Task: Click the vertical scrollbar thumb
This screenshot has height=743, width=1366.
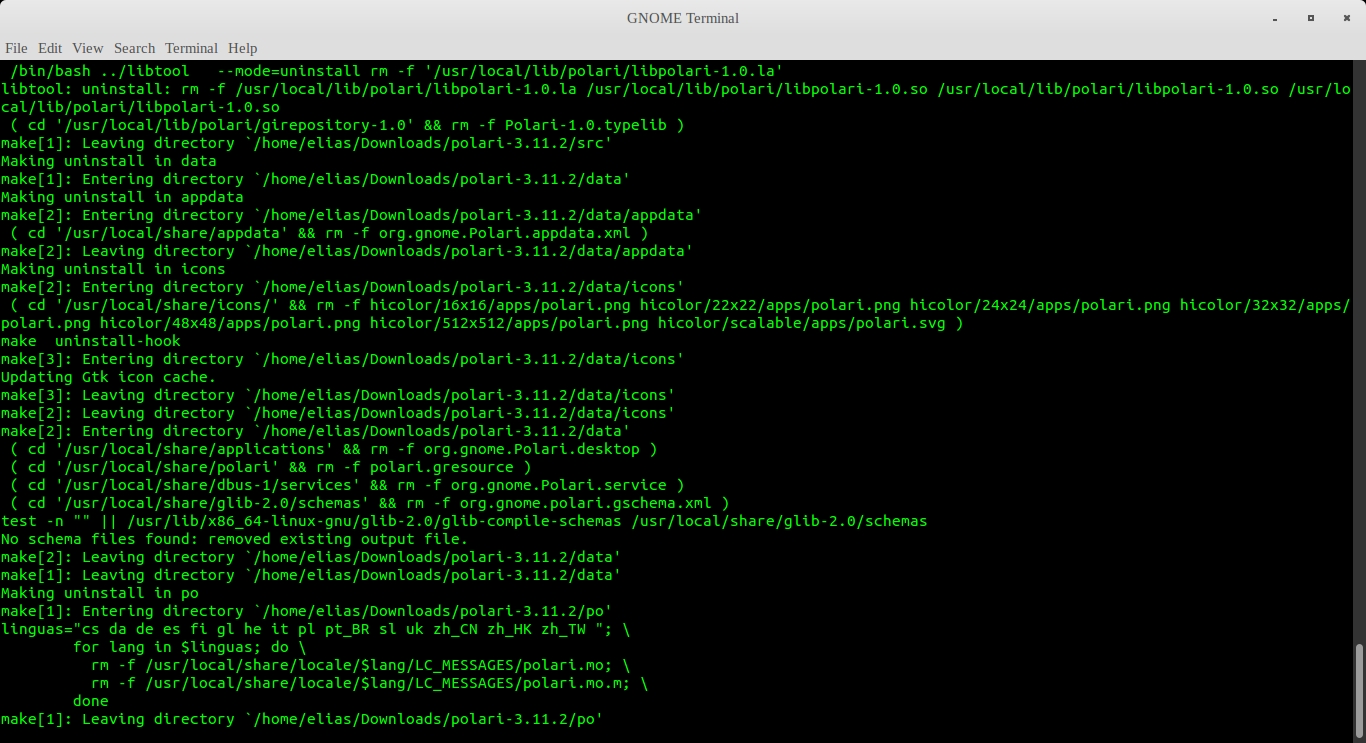Action: [1359, 690]
